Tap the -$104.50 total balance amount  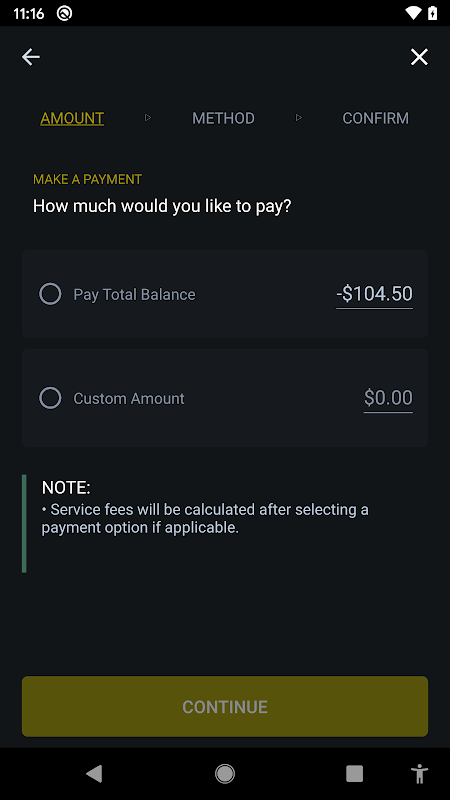(374, 294)
